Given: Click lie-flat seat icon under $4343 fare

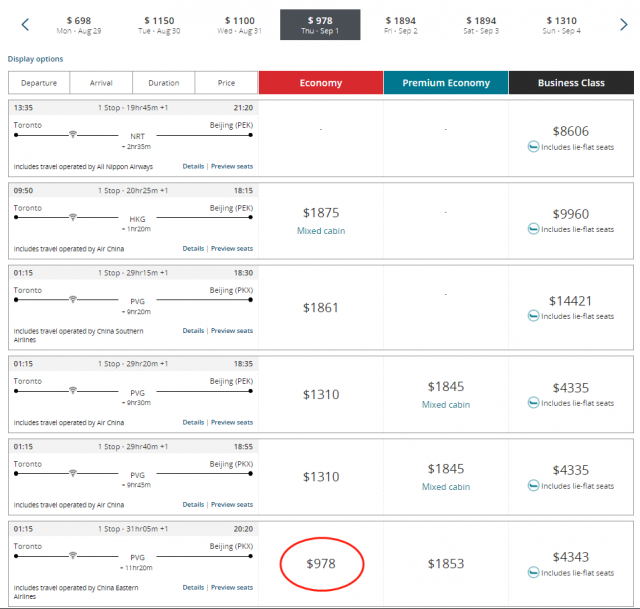Looking at the screenshot, I should coord(533,572).
